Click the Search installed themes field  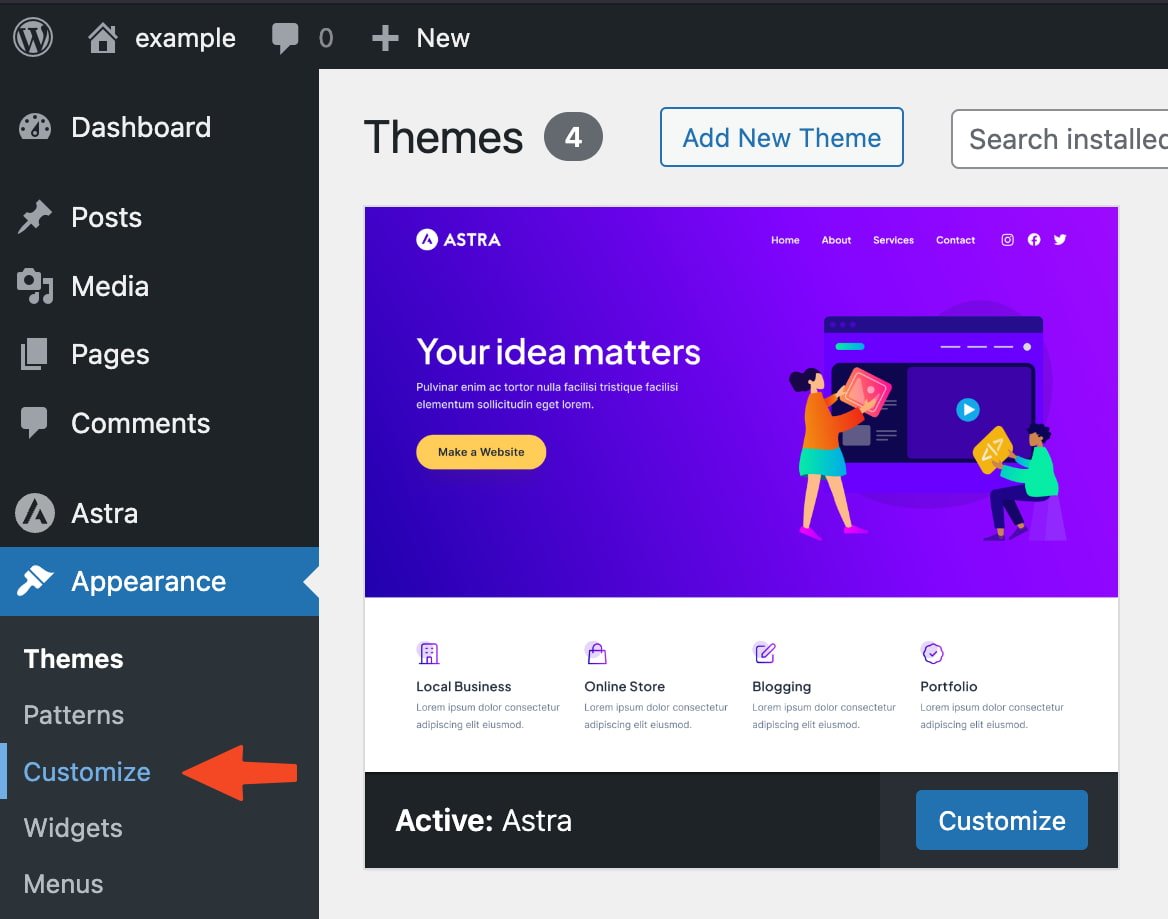pyautogui.click(x=1060, y=139)
